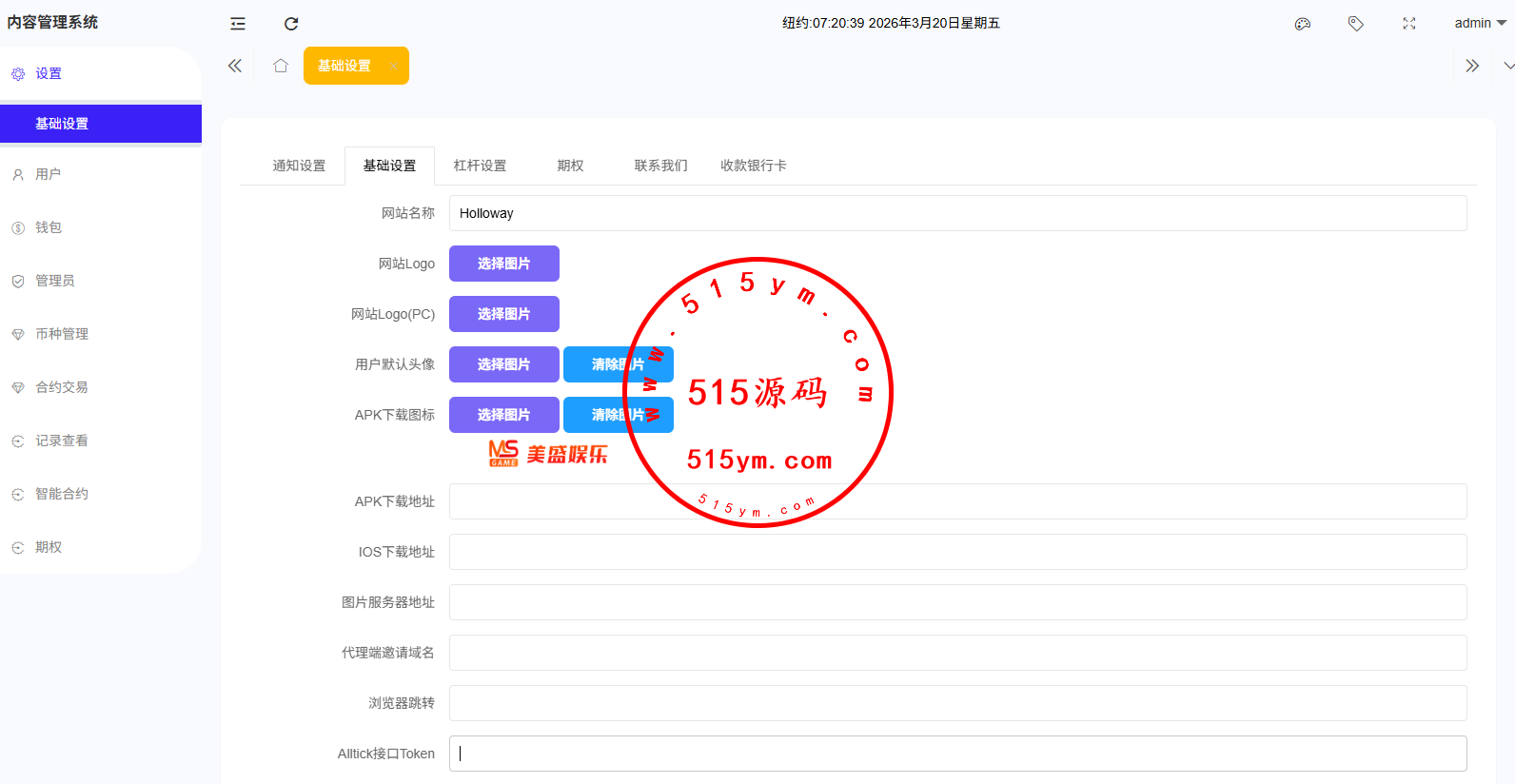Screen dimensions: 1515x784
Task: Open the 杠杆设置 tab
Action: click(x=480, y=166)
